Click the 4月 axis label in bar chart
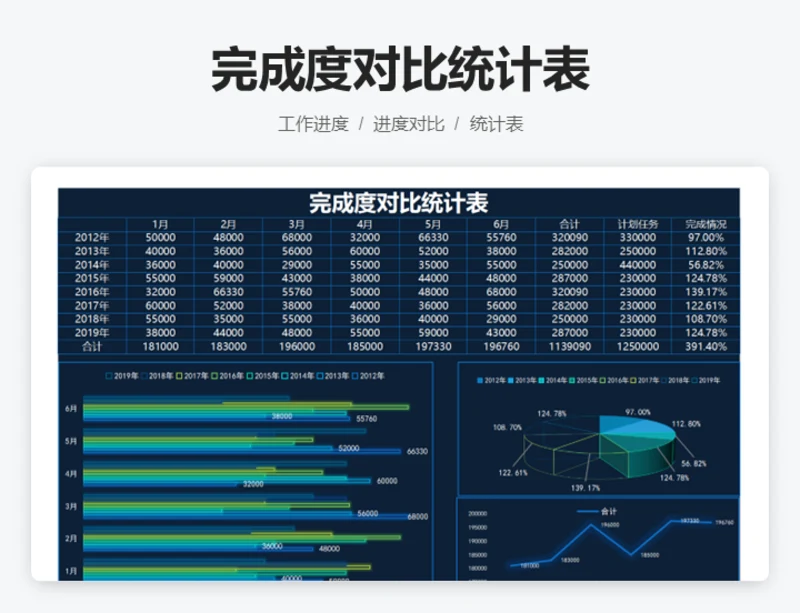 [x=71, y=474]
